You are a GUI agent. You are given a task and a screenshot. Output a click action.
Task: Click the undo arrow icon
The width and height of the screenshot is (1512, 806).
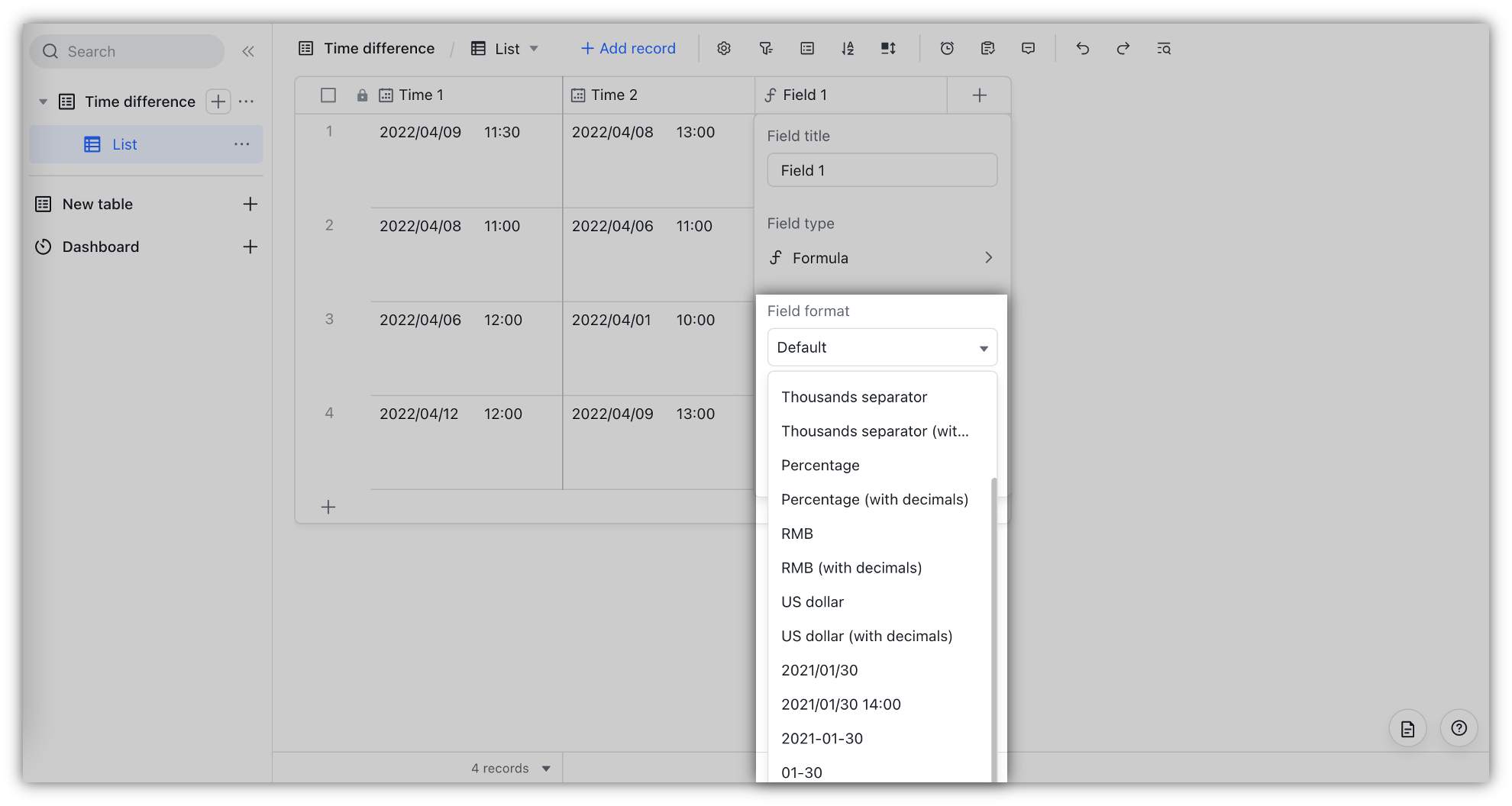1082,49
